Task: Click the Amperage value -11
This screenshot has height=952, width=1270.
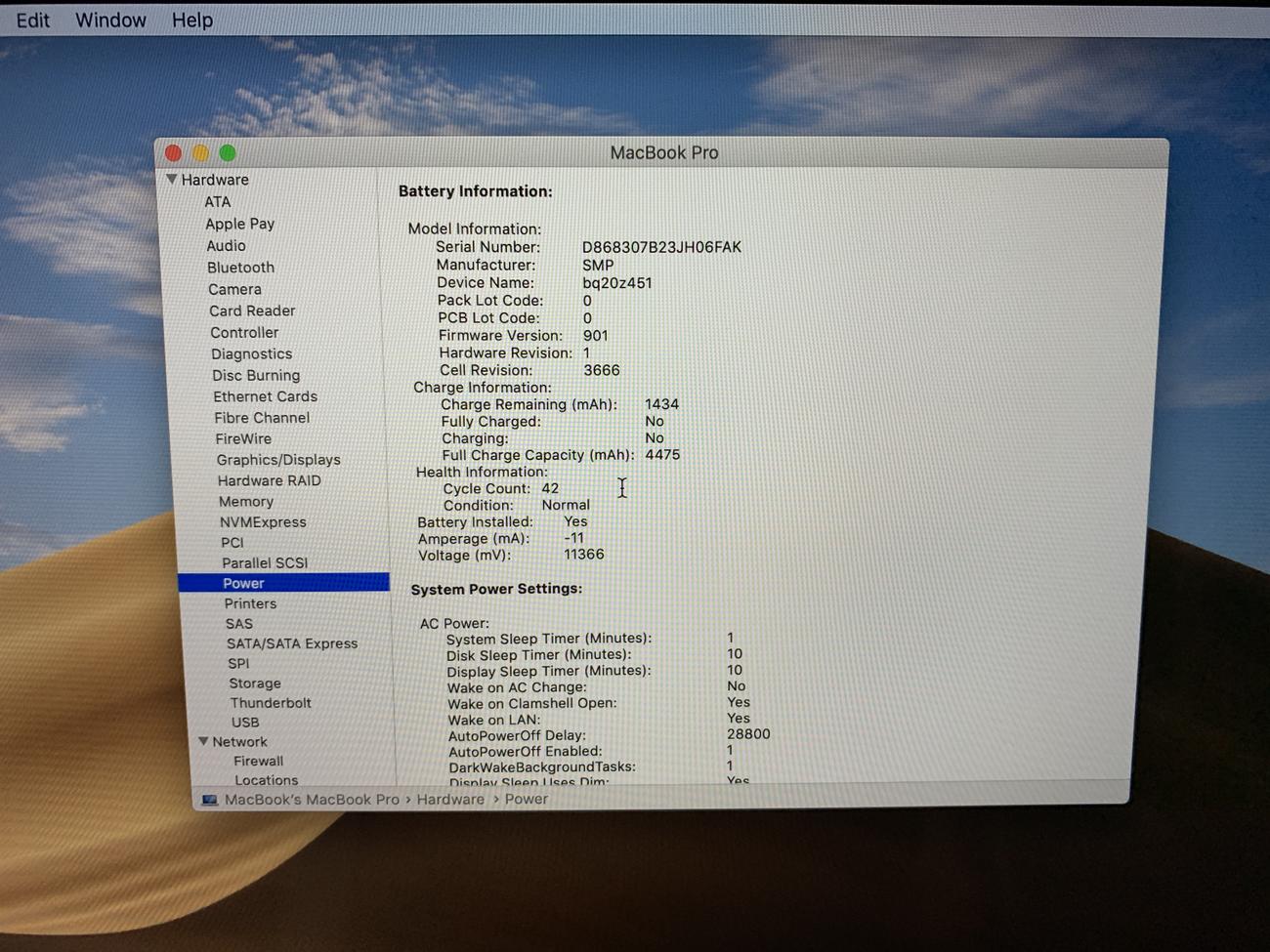Action: coord(573,538)
